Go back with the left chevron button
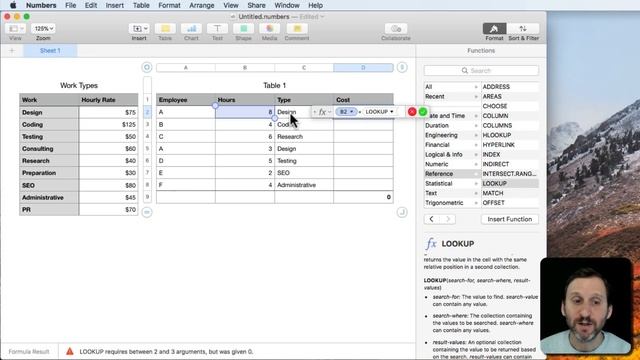640x360 pixels. click(432, 219)
